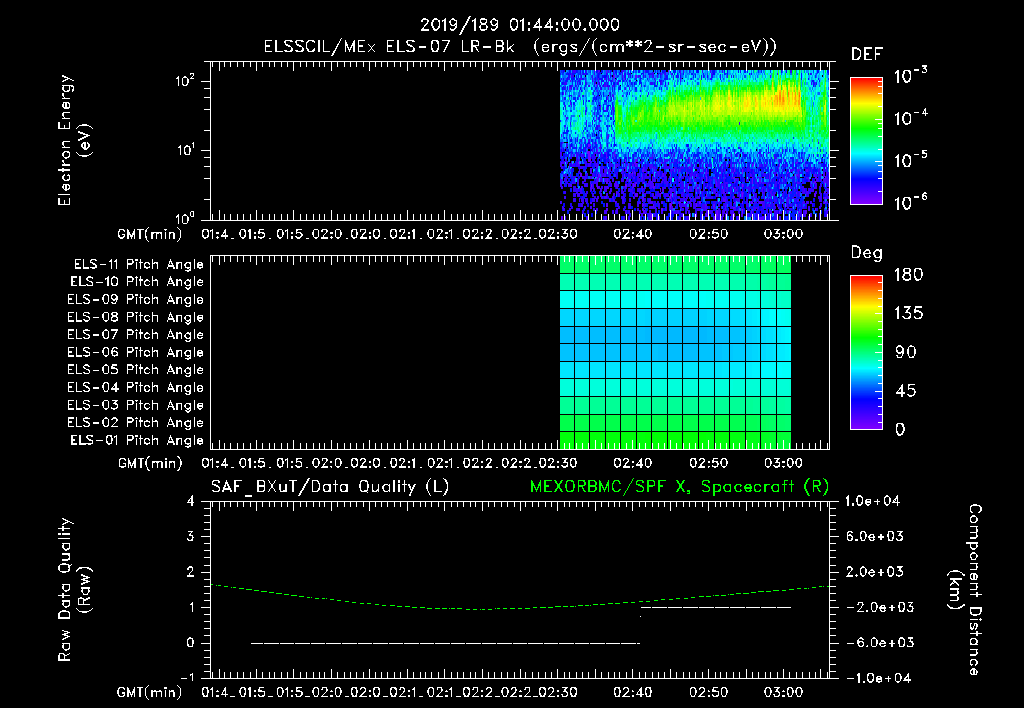Screen dimensions: 1024x708
Task: Click the 'ELS-09 Pitch Angle' row label
Action: [x=136, y=300]
